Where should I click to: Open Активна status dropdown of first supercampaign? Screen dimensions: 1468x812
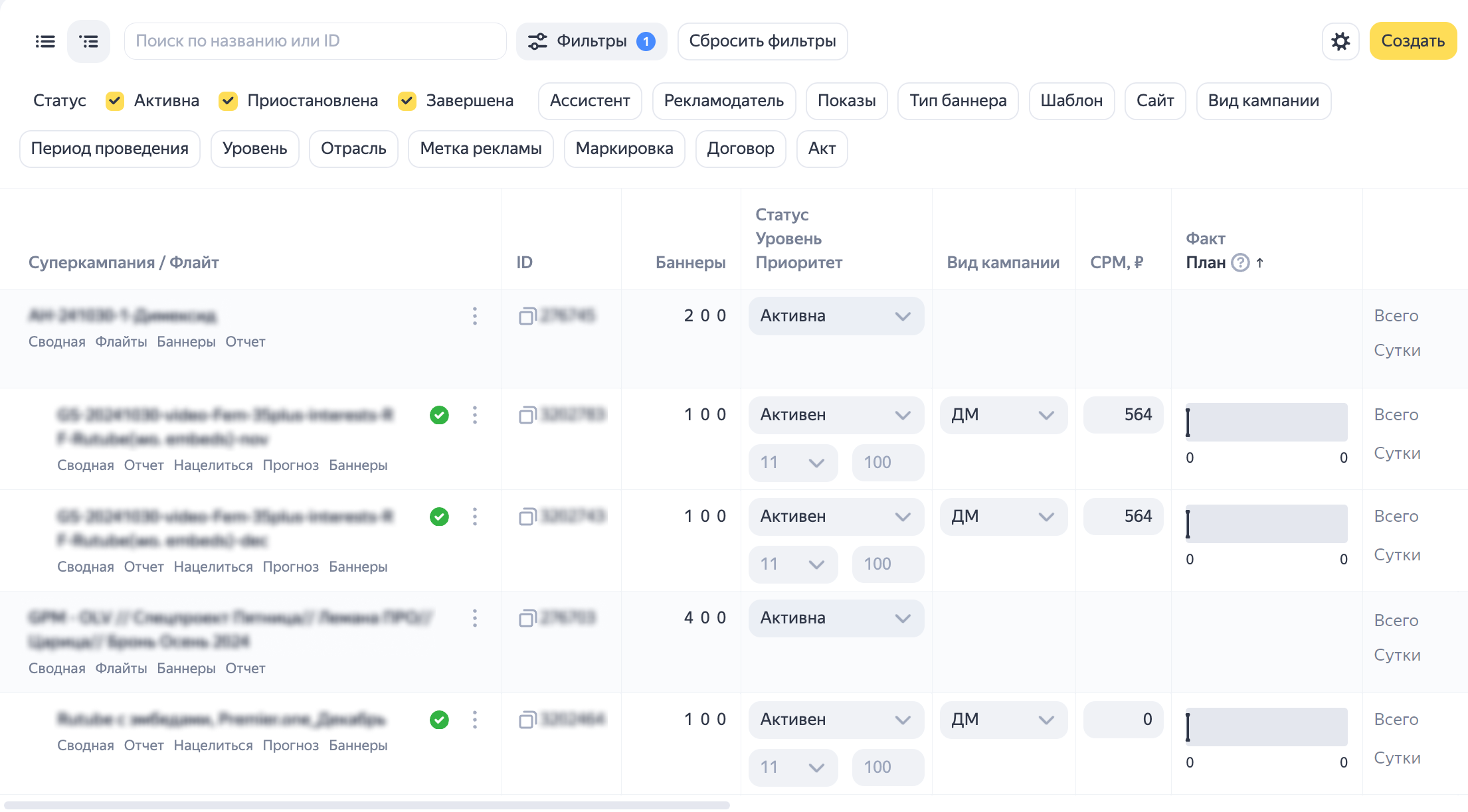(x=836, y=316)
